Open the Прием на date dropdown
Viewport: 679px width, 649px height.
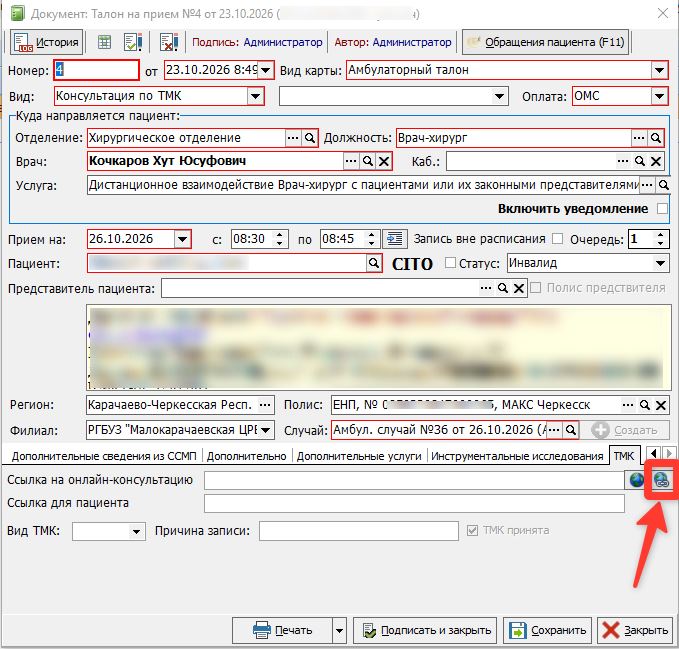tap(182, 239)
